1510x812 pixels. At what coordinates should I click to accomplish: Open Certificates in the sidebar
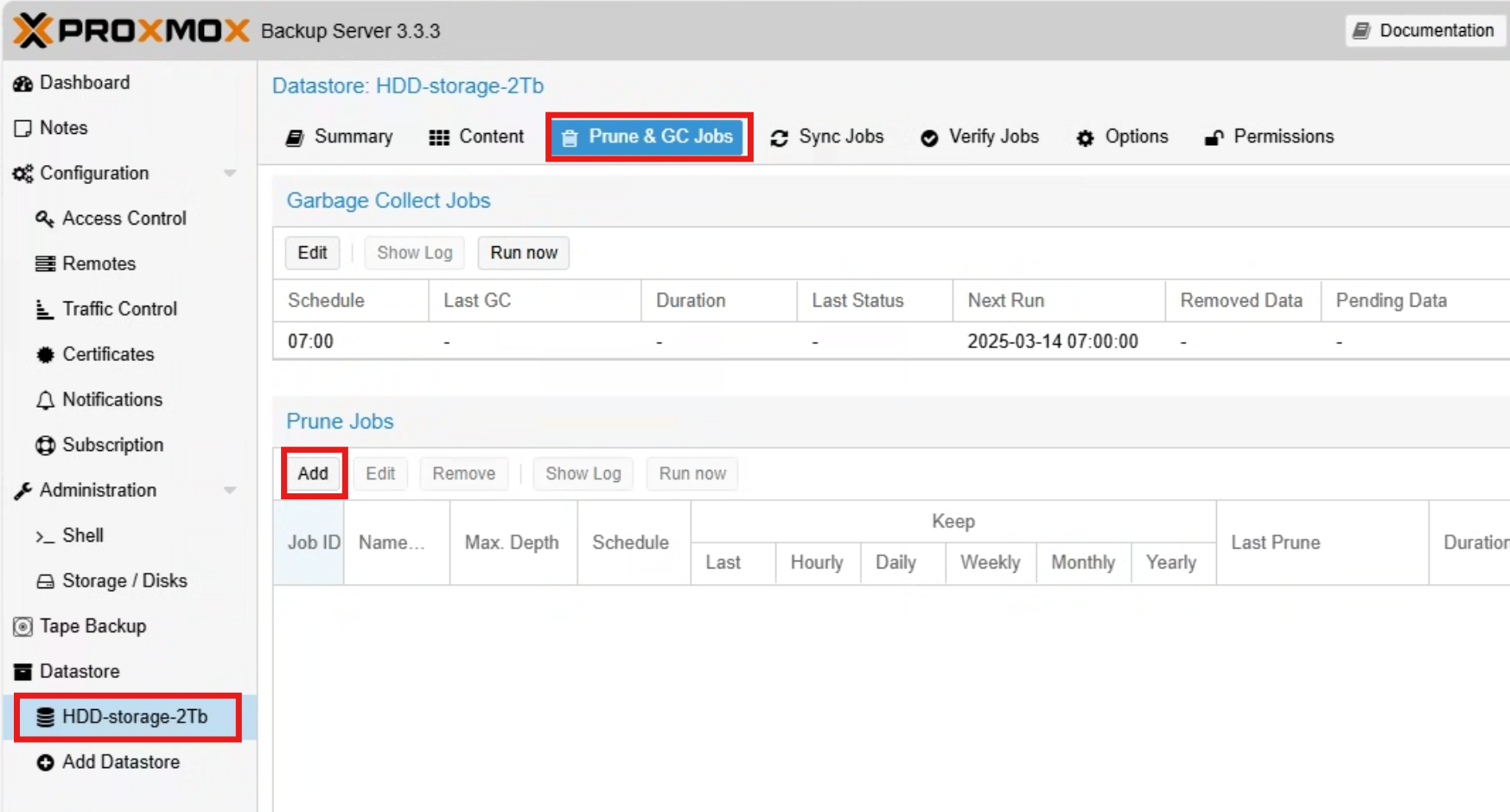pos(130,354)
